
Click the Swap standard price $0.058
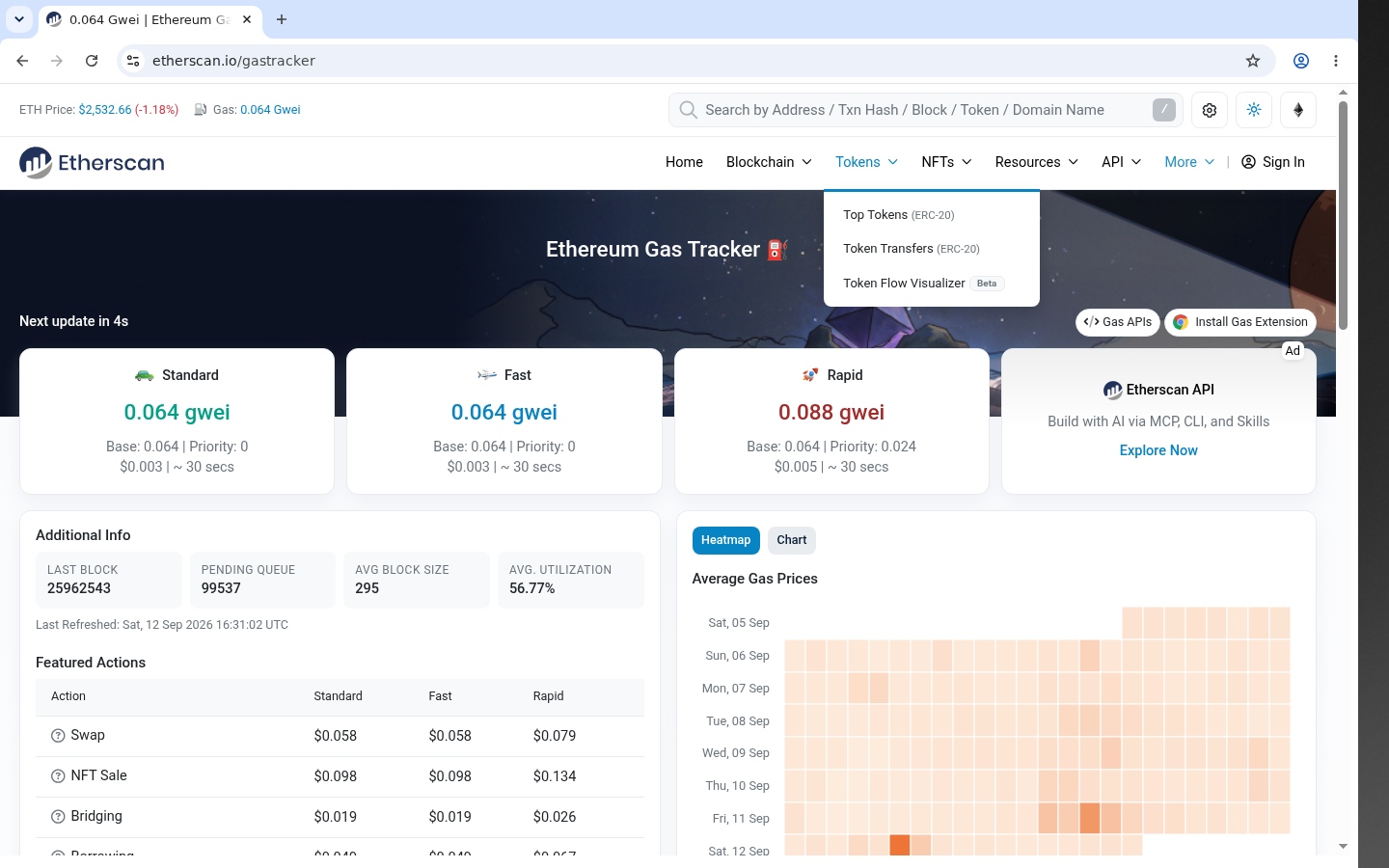pyautogui.click(x=336, y=736)
